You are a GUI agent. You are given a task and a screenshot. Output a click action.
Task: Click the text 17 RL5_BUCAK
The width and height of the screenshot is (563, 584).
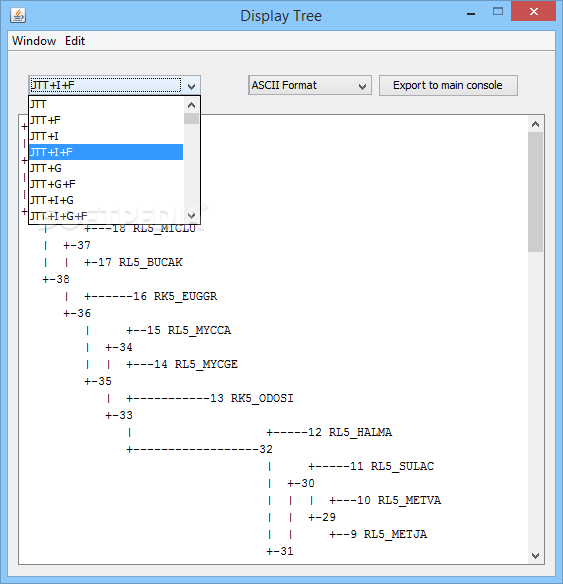coord(140,262)
